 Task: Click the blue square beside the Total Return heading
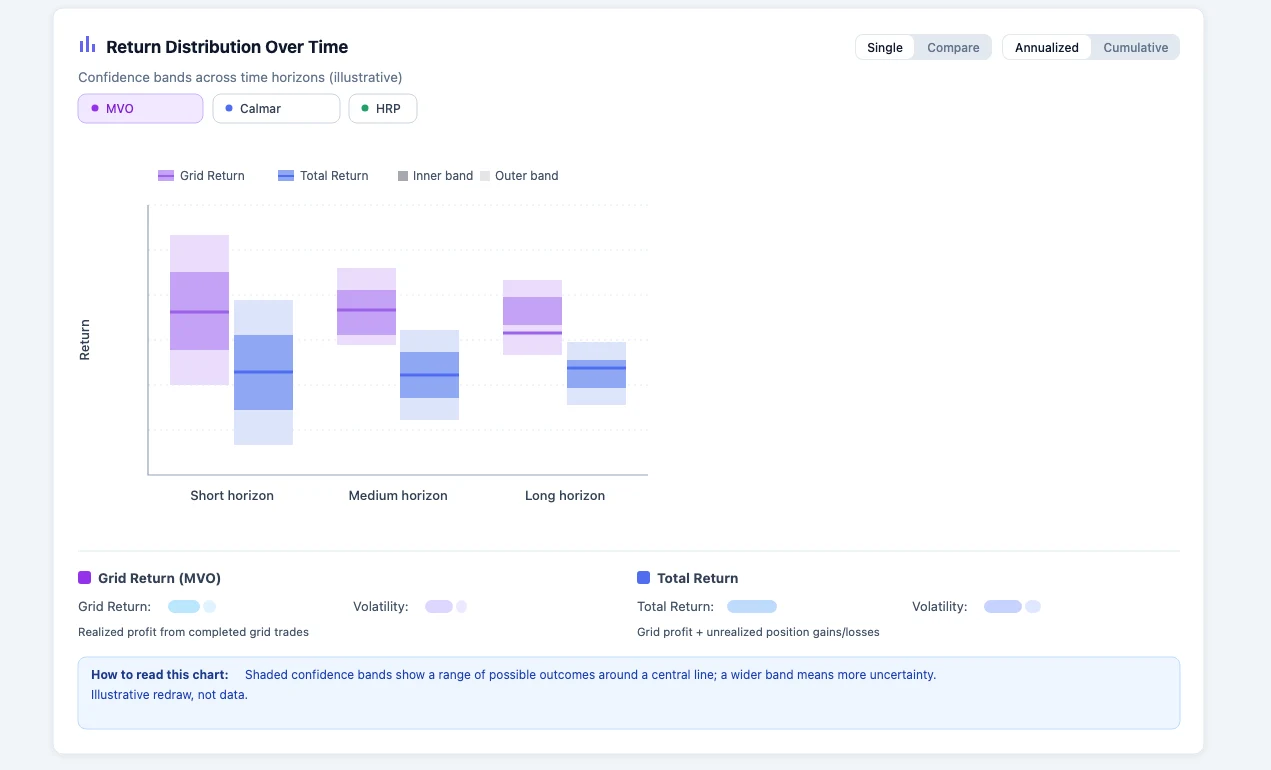(x=643, y=578)
